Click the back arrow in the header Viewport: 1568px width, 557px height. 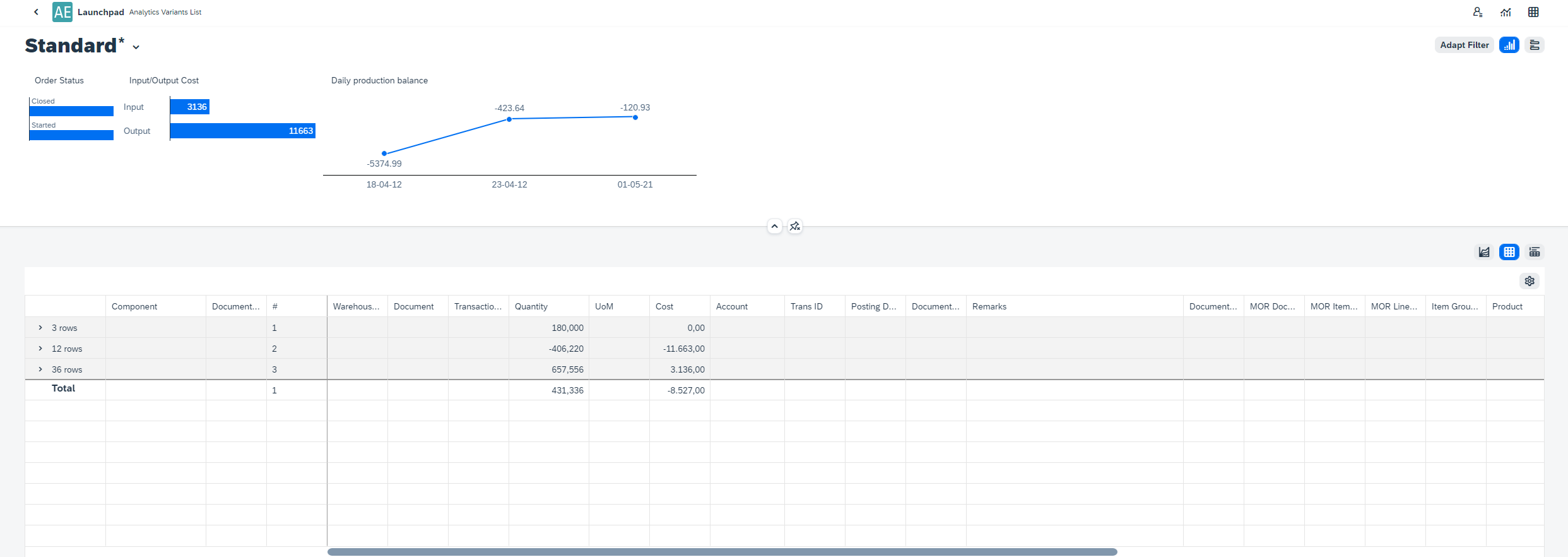click(36, 12)
